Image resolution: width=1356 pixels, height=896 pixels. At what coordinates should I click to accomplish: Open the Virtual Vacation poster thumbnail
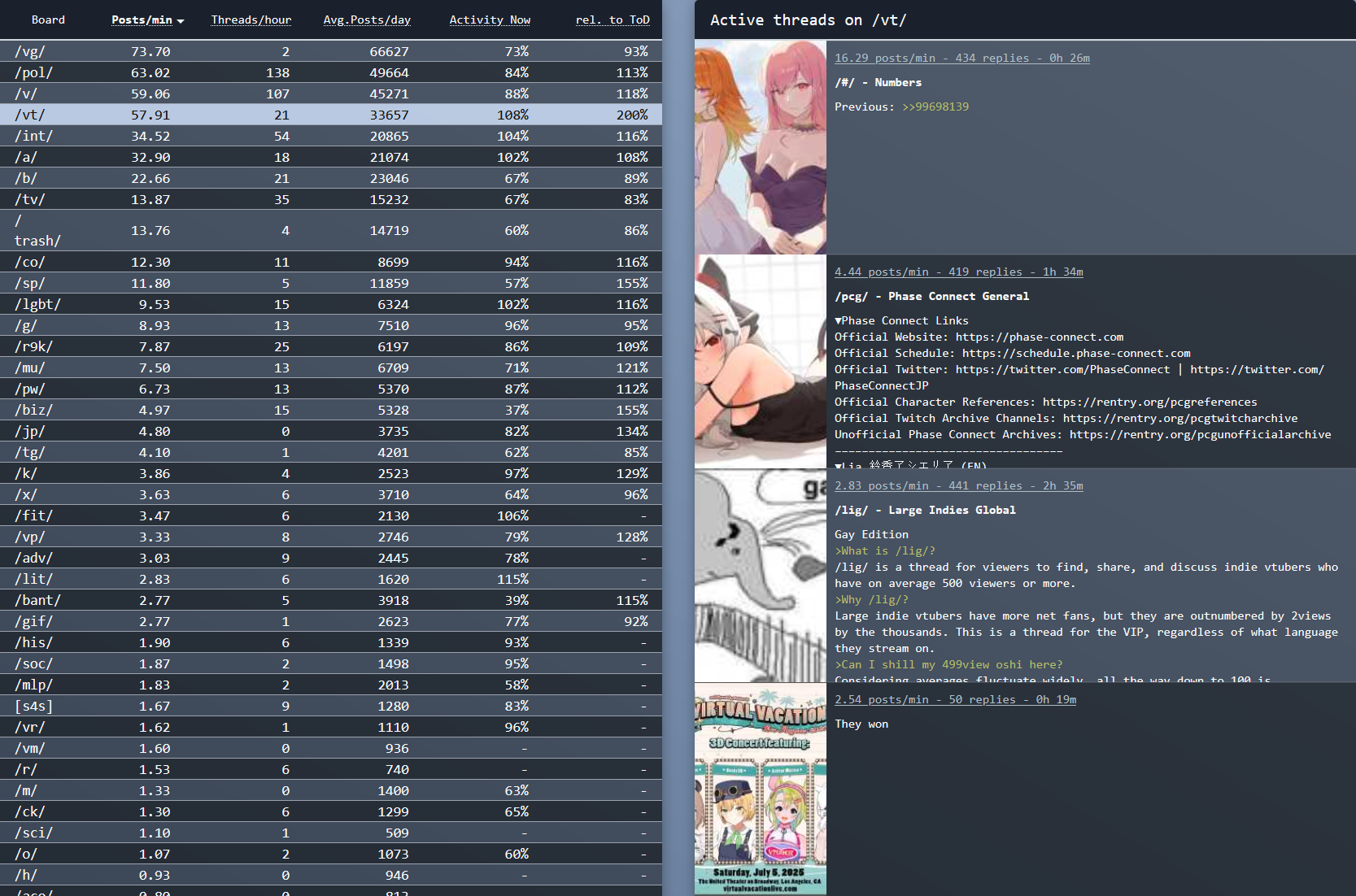click(760, 789)
